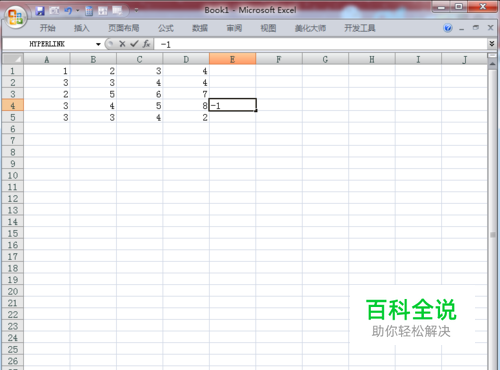Viewport: 500px width, 370px height.
Task: Select row 10 header
Action: [x=13, y=175]
